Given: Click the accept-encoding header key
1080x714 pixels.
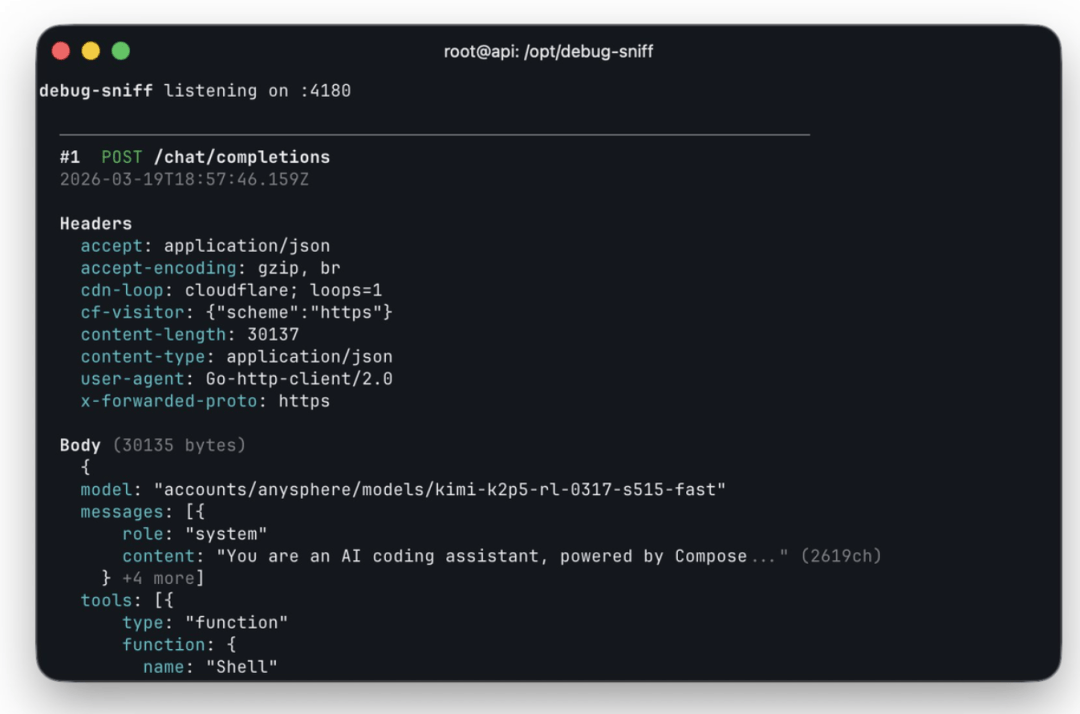Looking at the screenshot, I should [158, 268].
